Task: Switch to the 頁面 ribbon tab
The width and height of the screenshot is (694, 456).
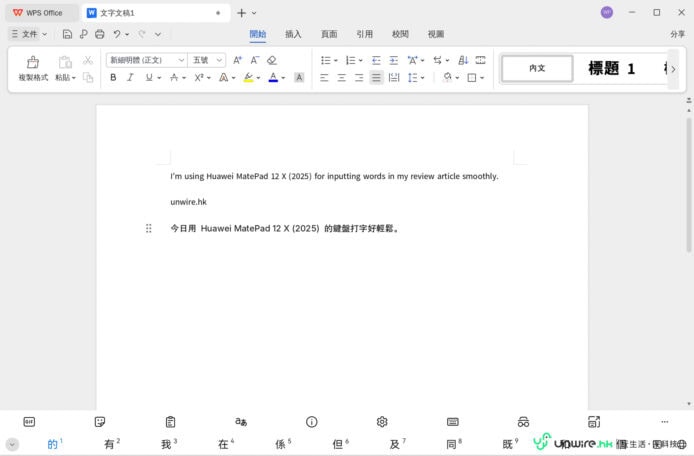Action: [x=329, y=34]
